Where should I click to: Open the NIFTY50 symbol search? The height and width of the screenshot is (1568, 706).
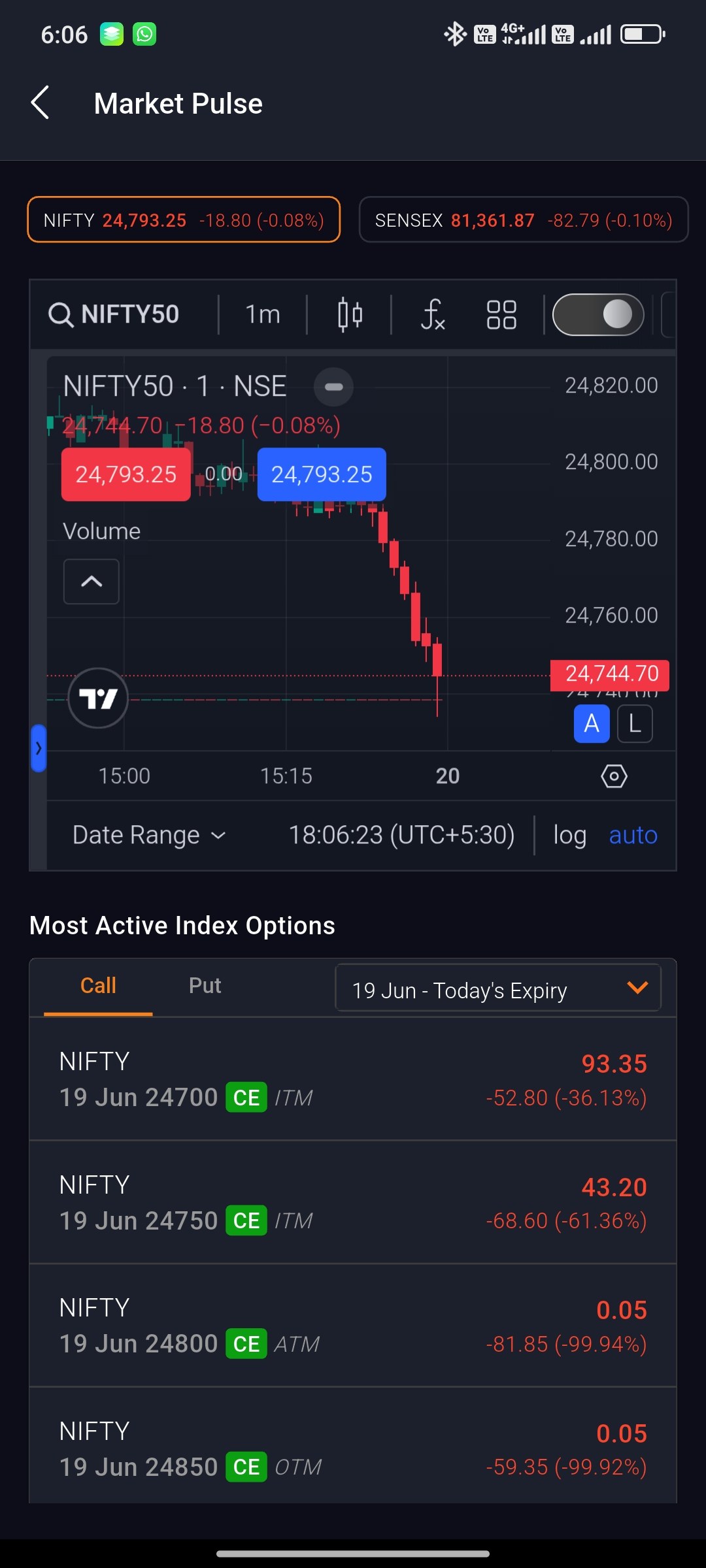pos(115,314)
